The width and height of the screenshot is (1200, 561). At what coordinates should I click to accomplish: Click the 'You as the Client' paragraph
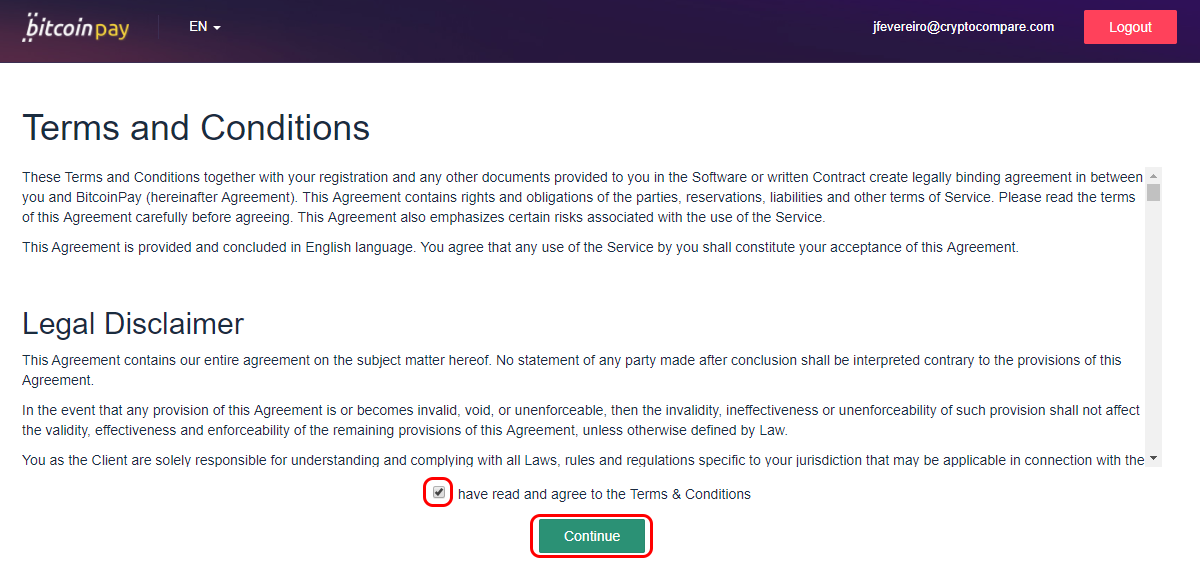click(583, 460)
